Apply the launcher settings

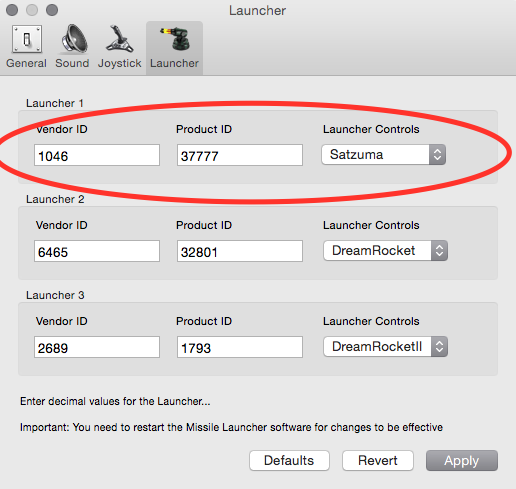pyautogui.click(x=462, y=461)
